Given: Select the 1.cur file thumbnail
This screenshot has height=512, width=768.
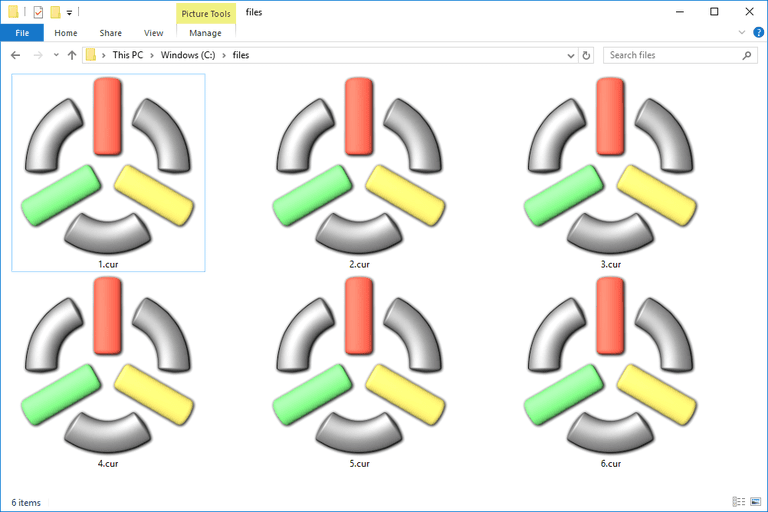Looking at the screenshot, I should (x=108, y=166).
